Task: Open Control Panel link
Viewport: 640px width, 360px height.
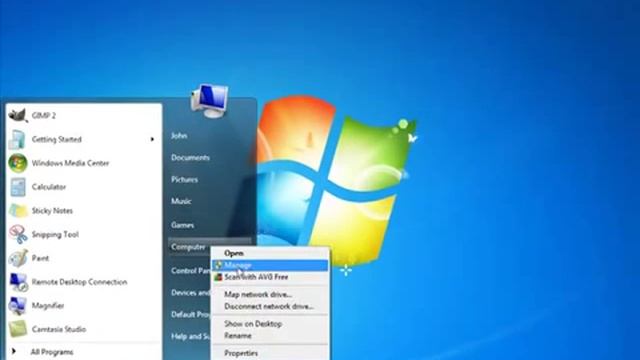Action: coord(190,271)
